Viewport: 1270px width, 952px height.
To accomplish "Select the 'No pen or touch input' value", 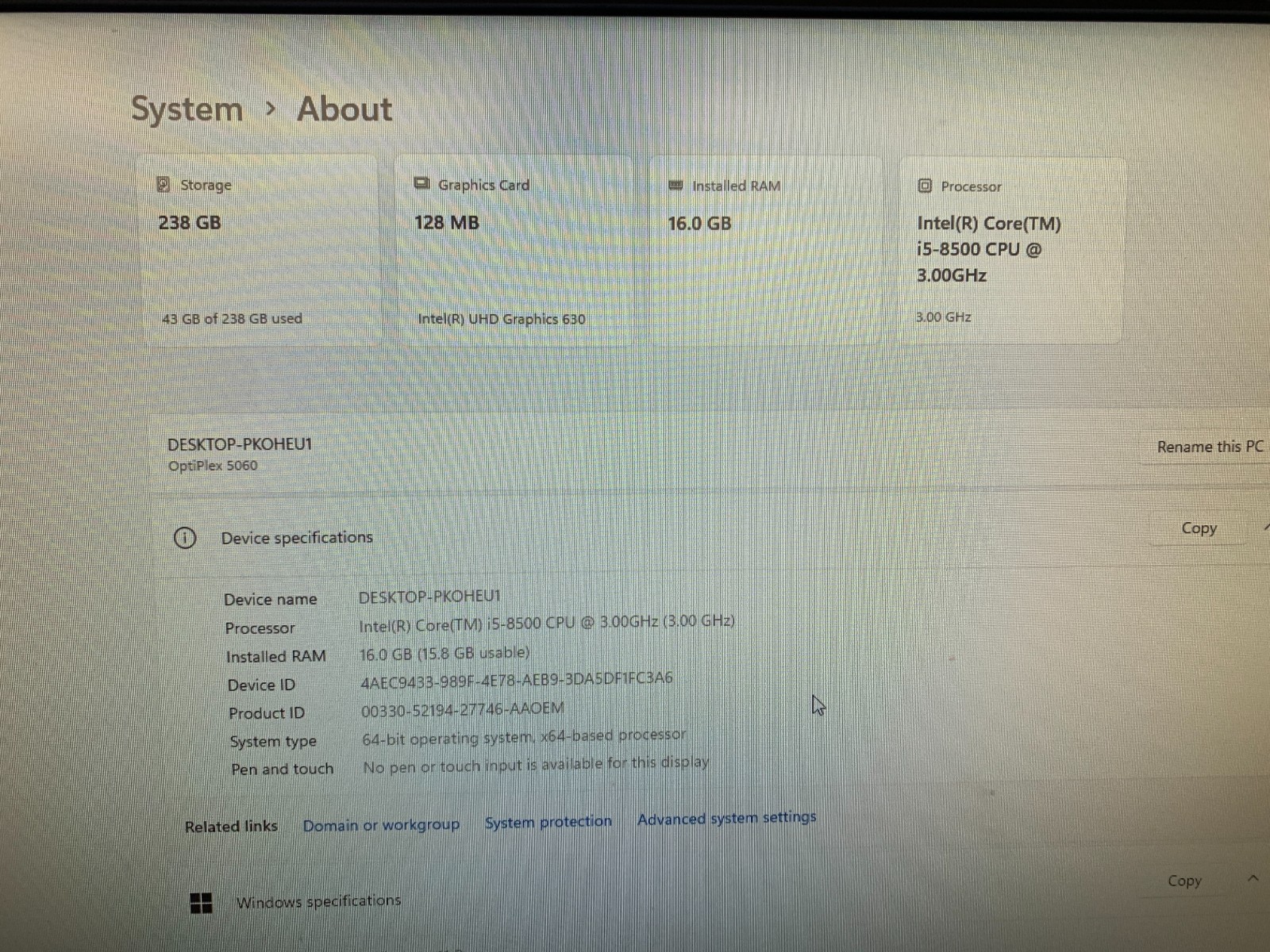I will (x=536, y=764).
